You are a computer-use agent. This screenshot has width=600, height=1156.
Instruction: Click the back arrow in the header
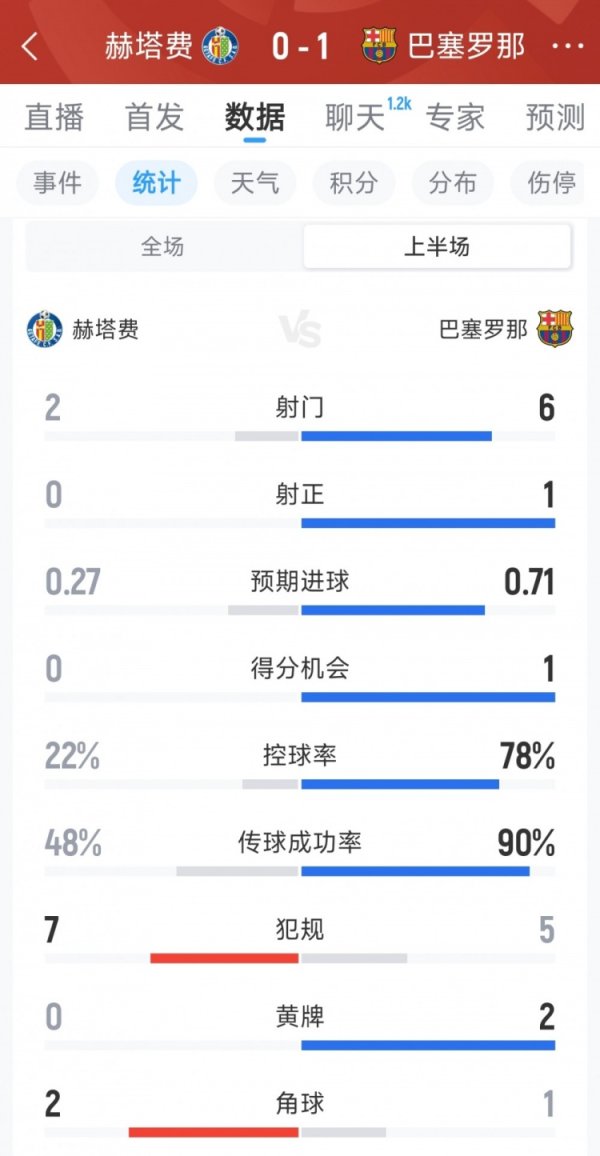click(x=30, y=44)
